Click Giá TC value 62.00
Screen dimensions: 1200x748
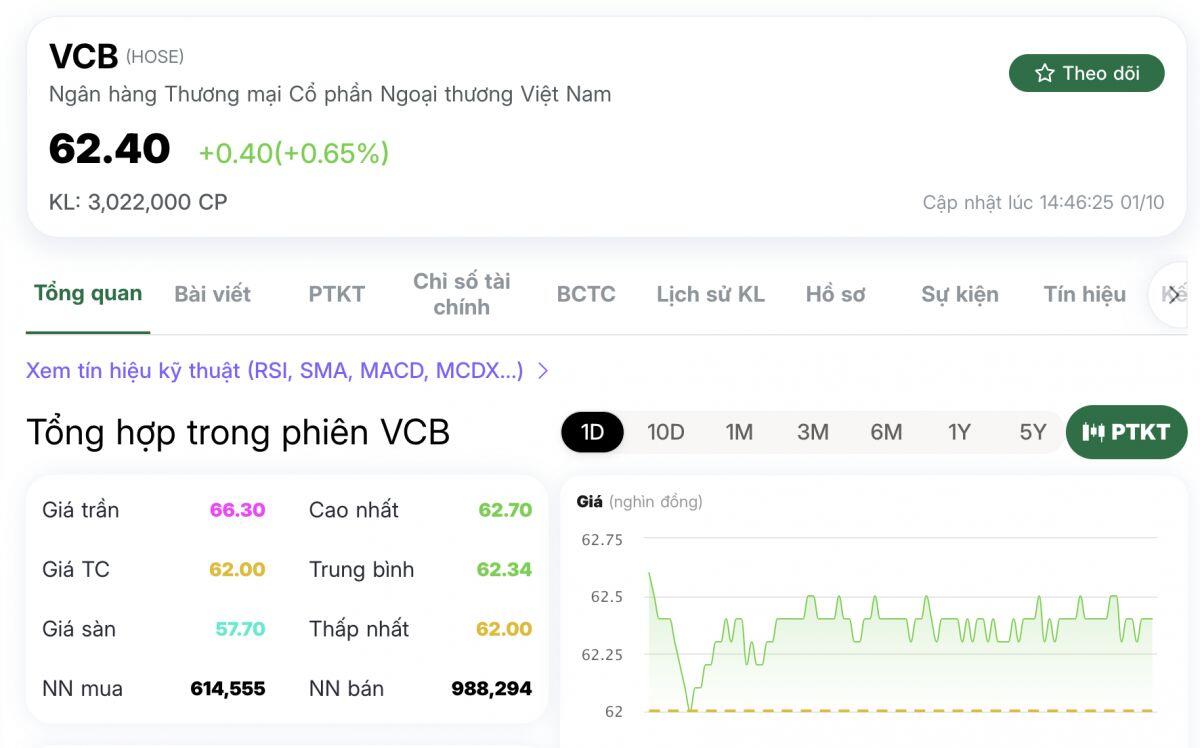point(237,570)
